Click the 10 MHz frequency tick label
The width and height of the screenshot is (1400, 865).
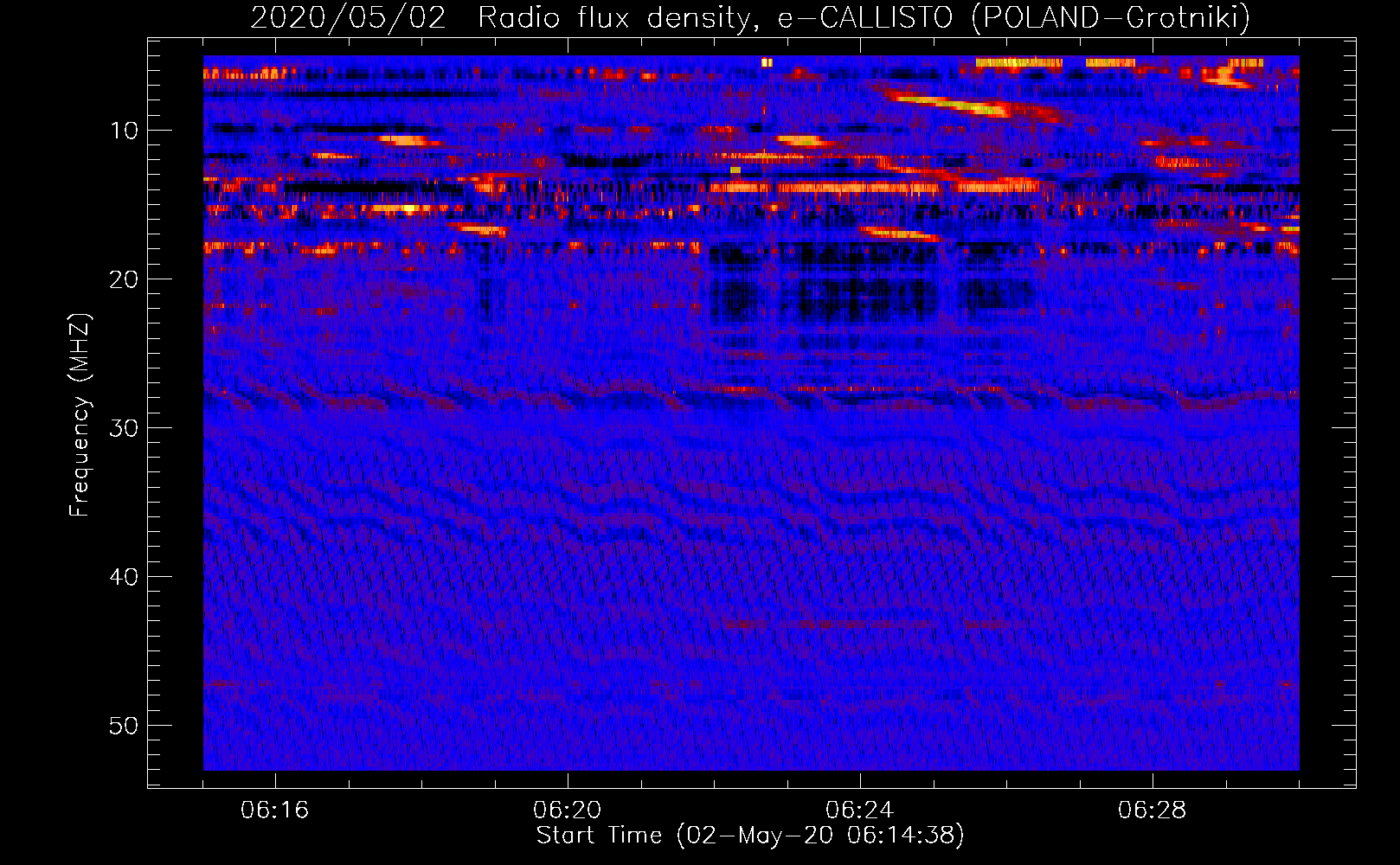(x=125, y=131)
